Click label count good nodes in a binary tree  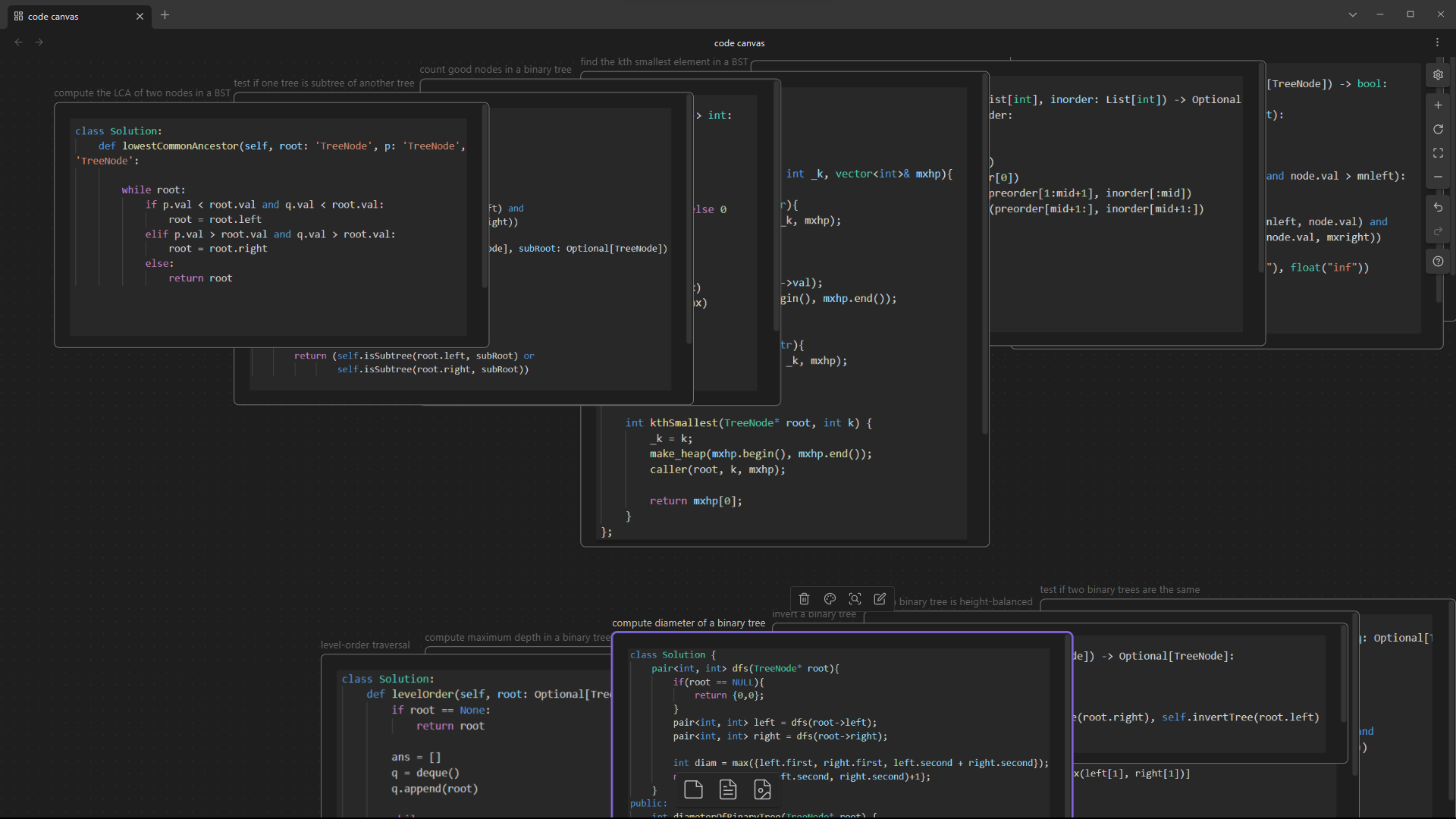click(495, 70)
